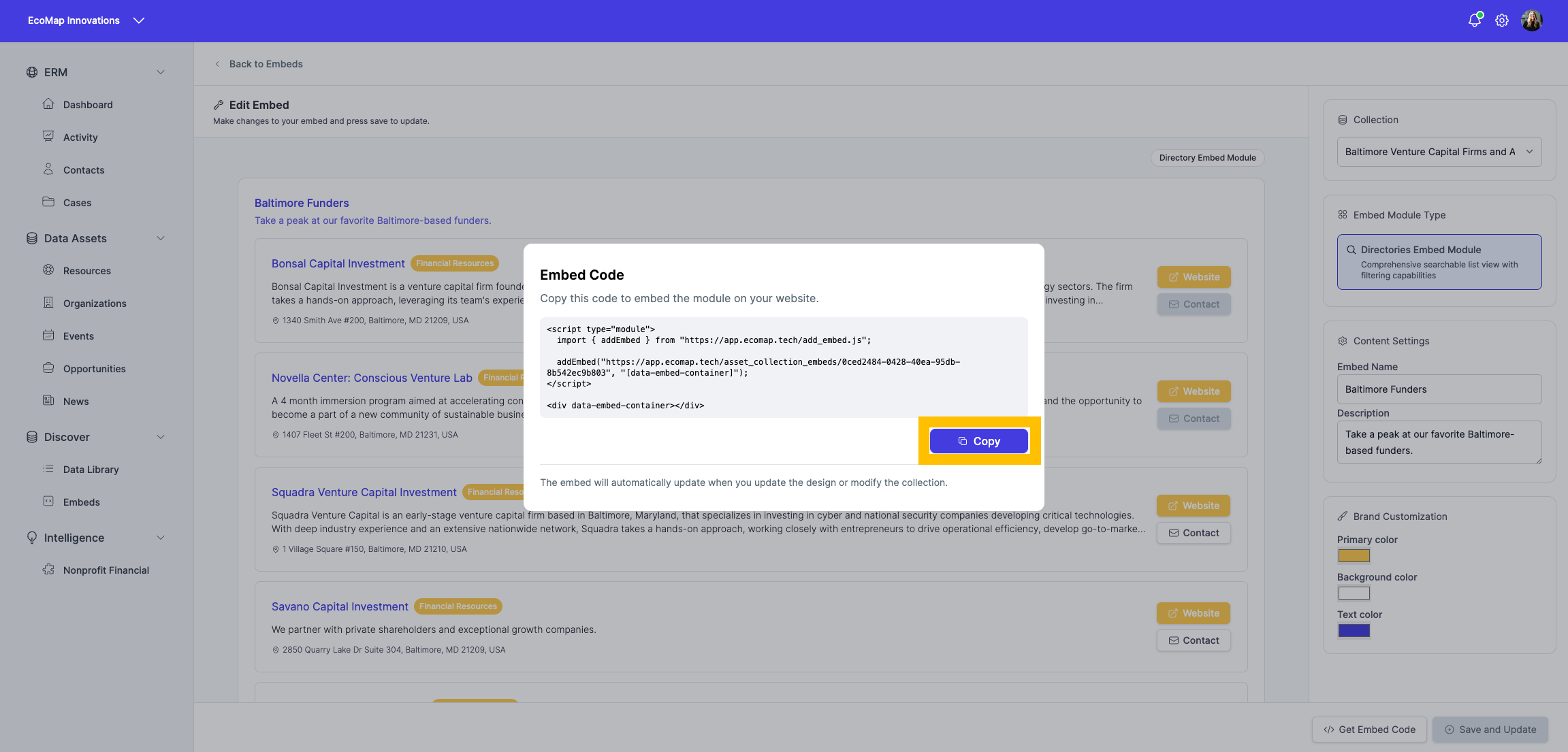
Task: Click Website button for Squadra Venture Capital
Action: point(1194,506)
